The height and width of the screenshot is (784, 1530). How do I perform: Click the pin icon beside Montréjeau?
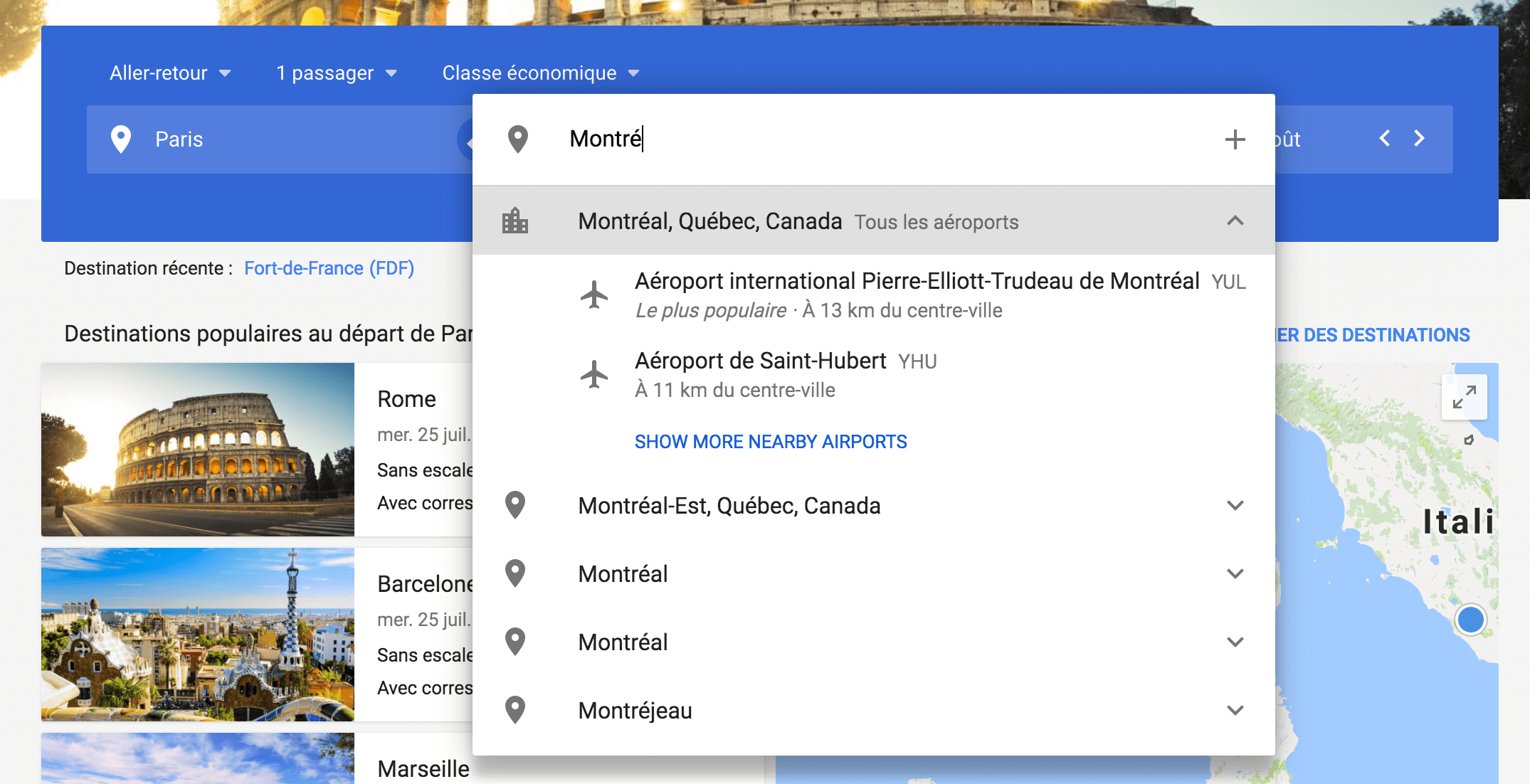tap(515, 710)
